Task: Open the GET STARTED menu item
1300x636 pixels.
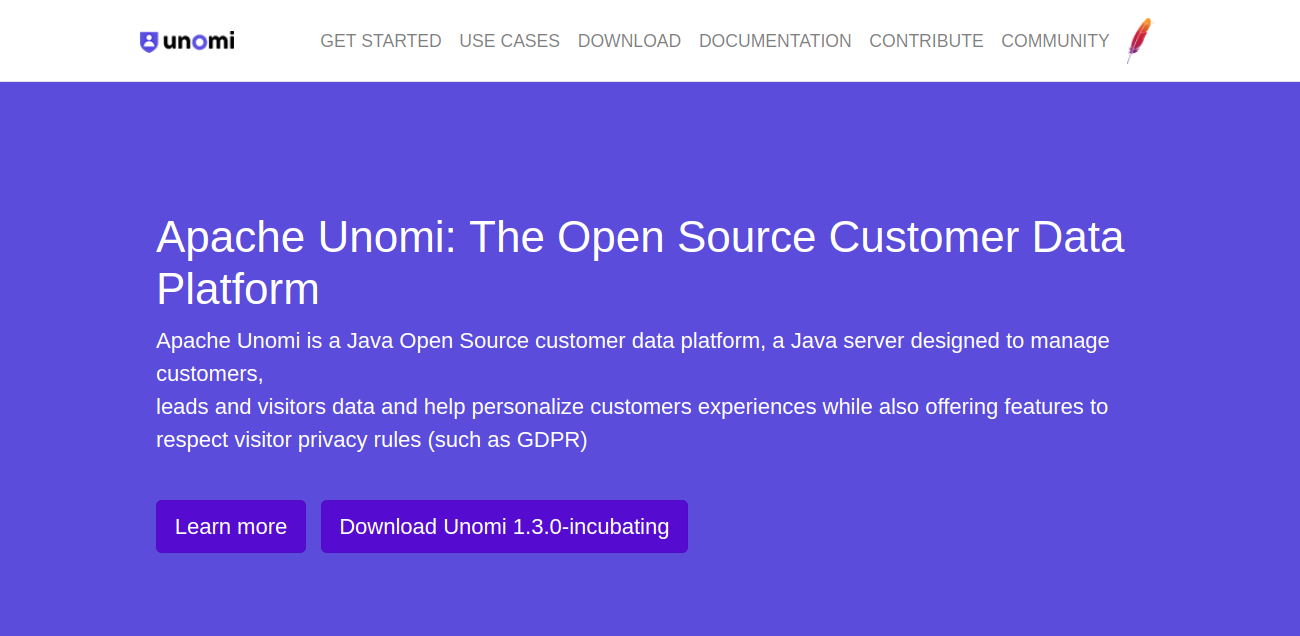Action: pyautogui.click(x=381, y=41)
